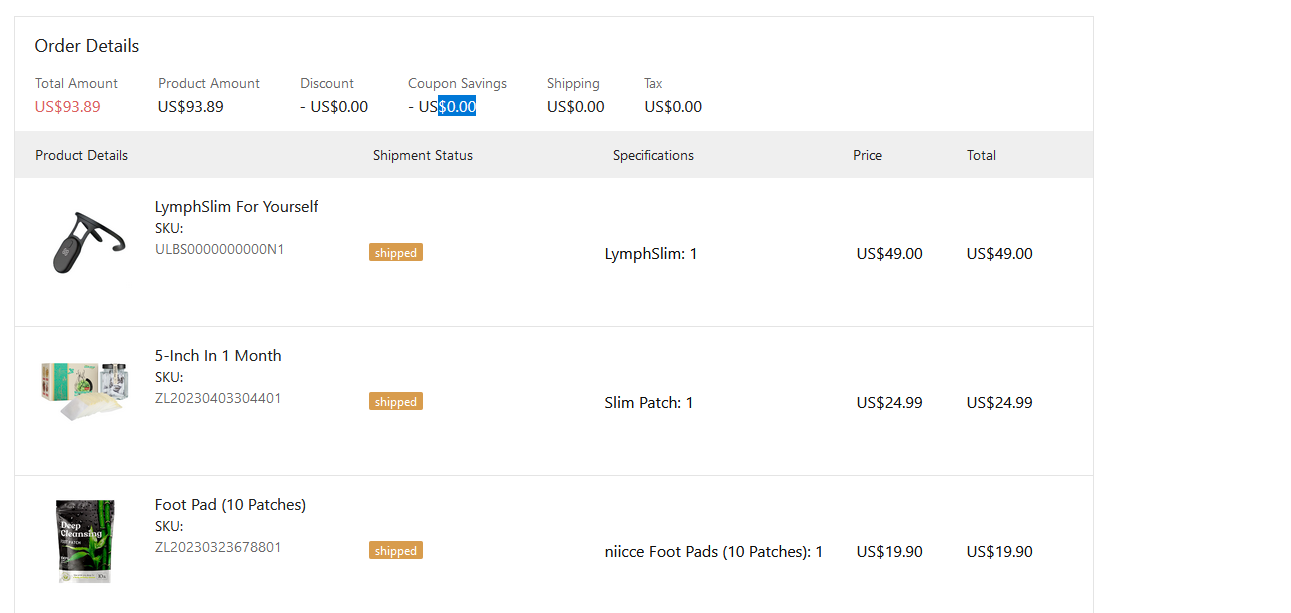The width and height of the screenshot is (1291, 613).
Task: Click the LymphSlim product thumbnail image
Action: (86, 243)
